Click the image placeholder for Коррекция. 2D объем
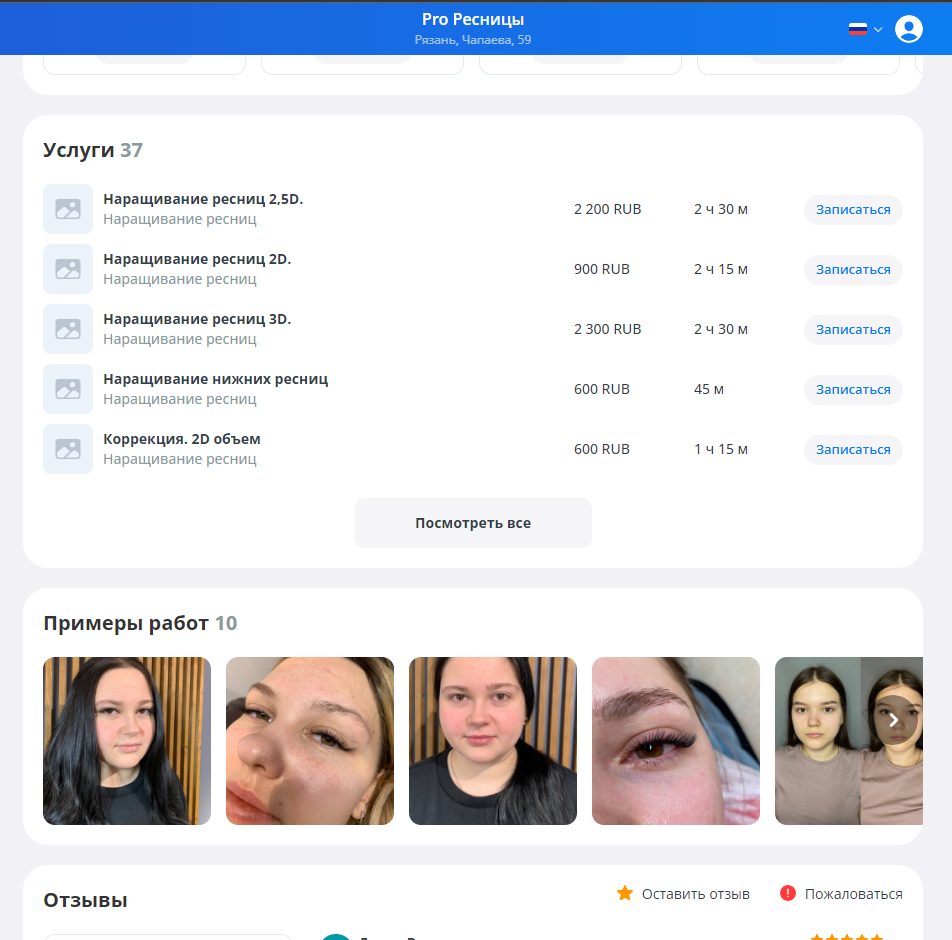Image resolution: width=952 pixels, height=940 pixels. coord(68,449)
